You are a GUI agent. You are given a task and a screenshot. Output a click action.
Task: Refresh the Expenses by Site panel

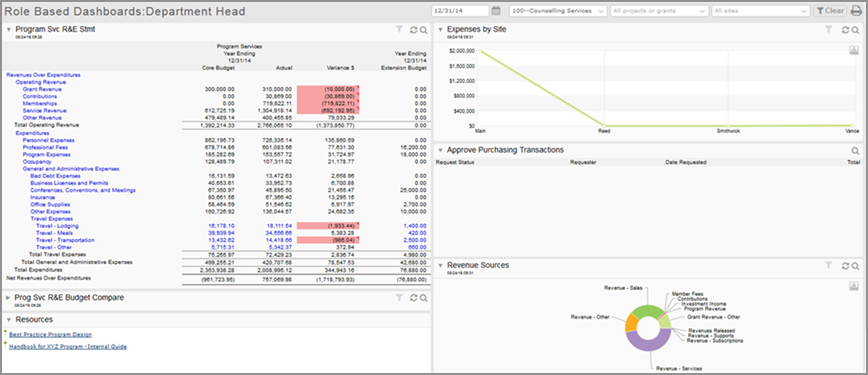pyautogui.click(x=845, y=30)
